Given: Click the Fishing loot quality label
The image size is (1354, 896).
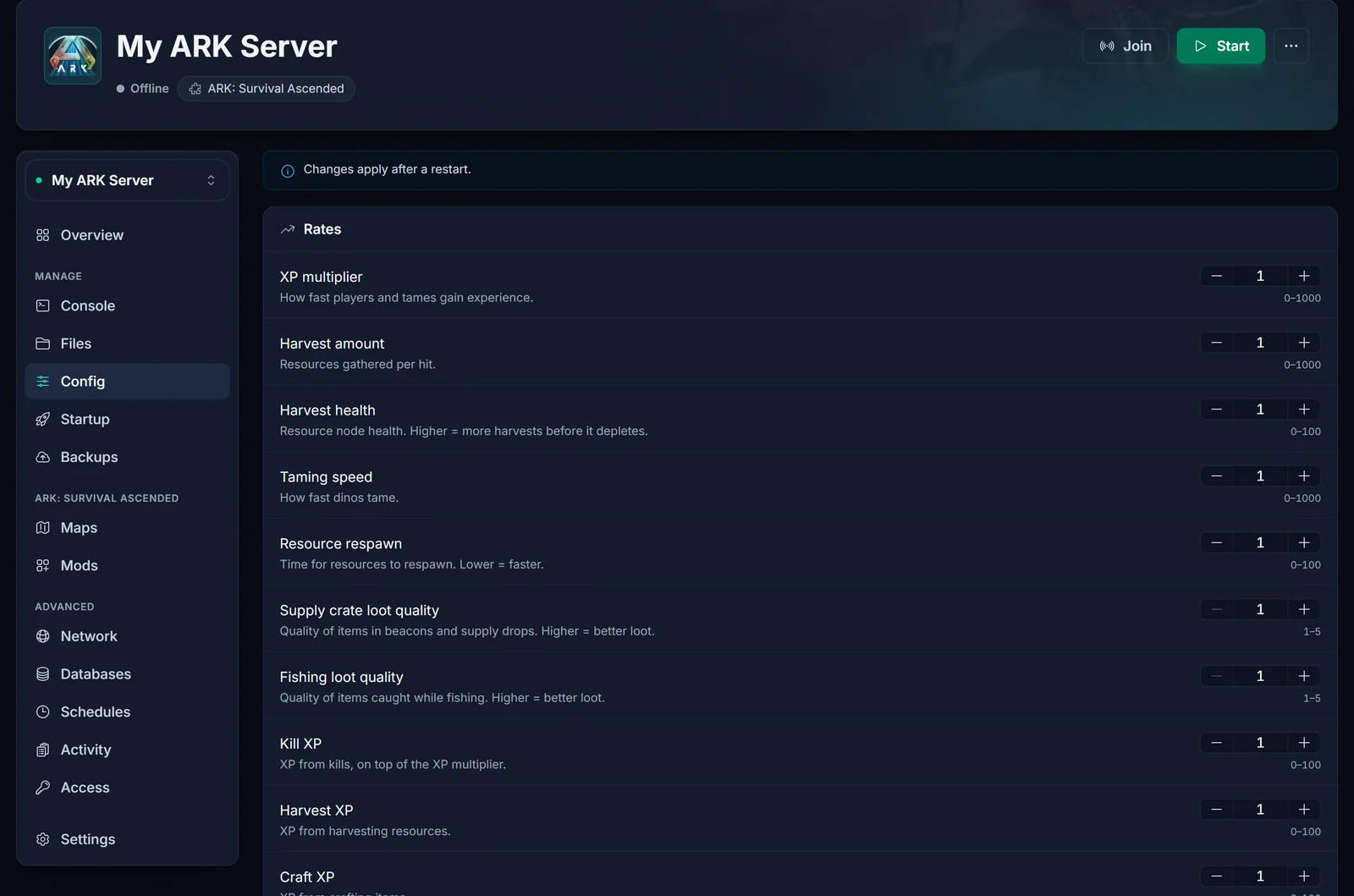Looking at the screenshot, I should coord(342,678).
